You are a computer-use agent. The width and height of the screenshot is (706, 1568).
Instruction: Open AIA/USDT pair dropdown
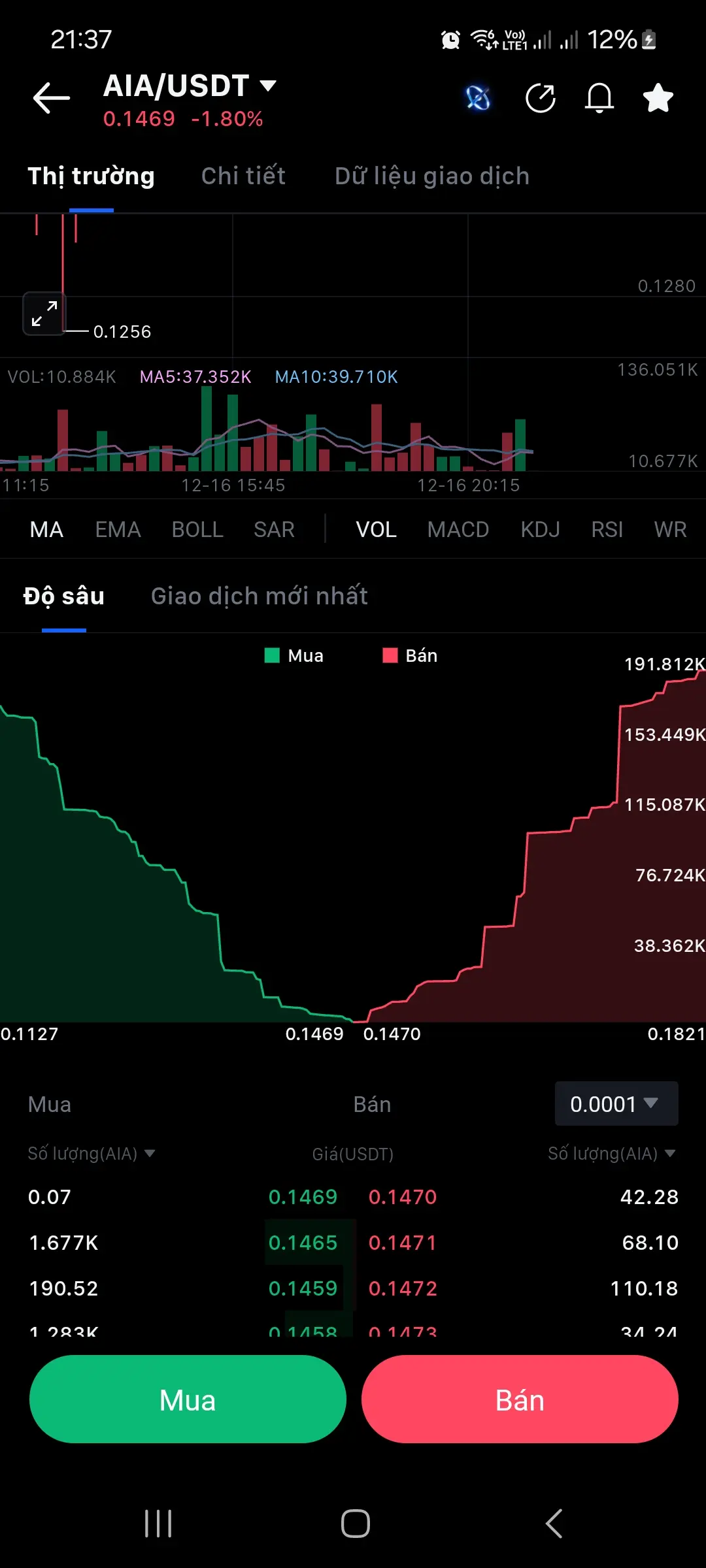click(190, 86)
